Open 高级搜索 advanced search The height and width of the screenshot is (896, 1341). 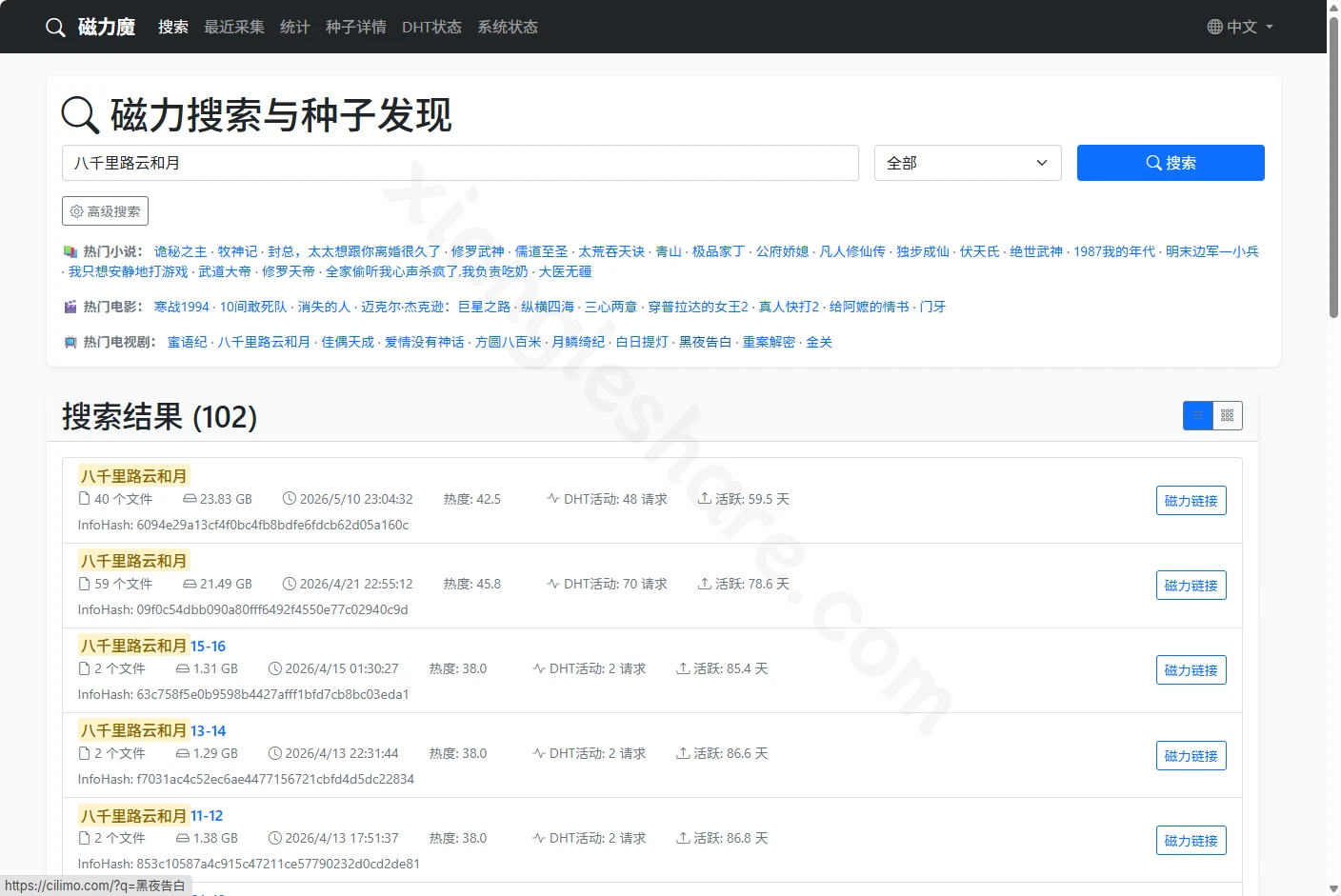(105, 211)
